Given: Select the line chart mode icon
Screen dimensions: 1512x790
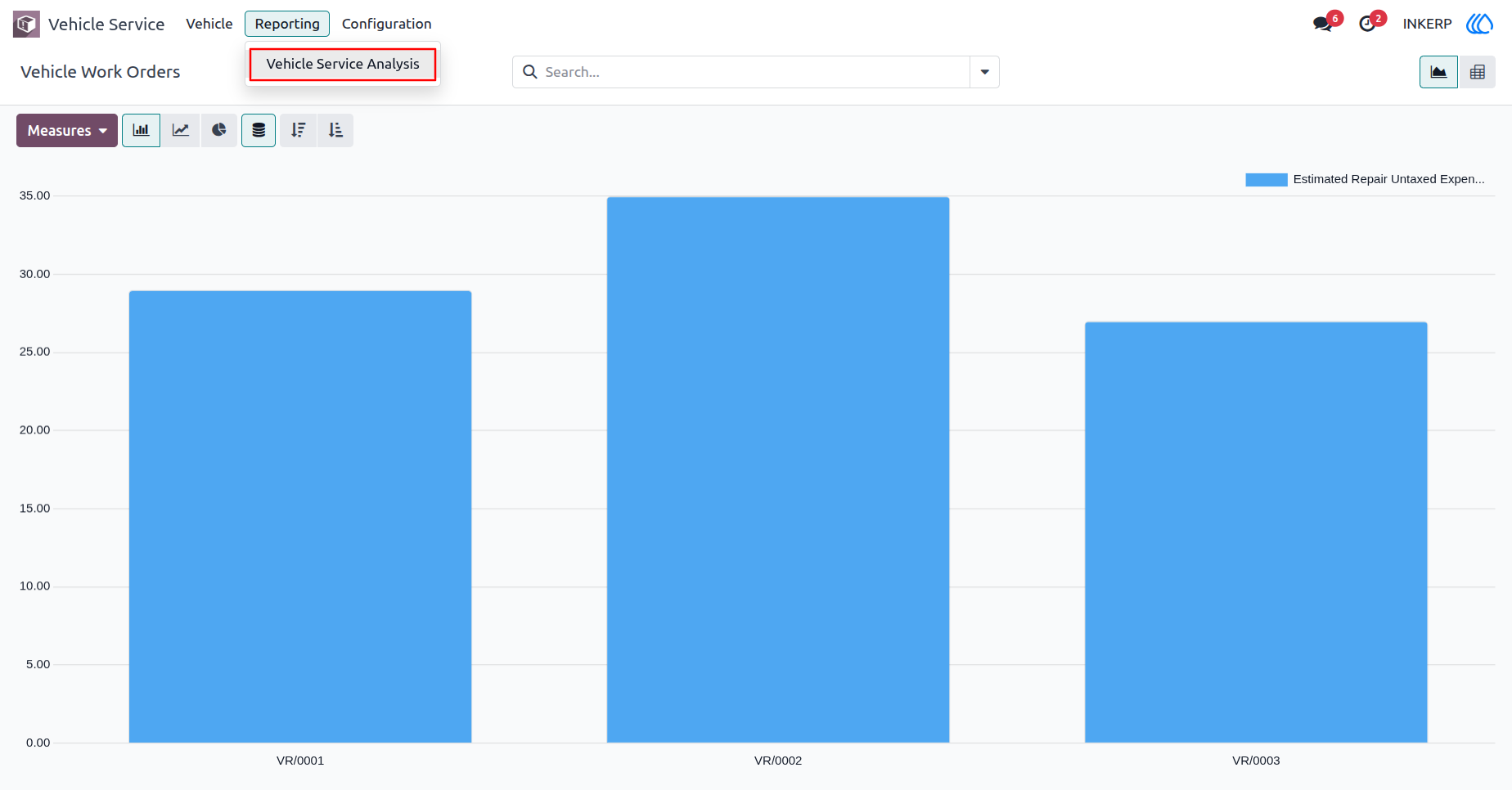Looking at the screenshot, I should point(180,130).
